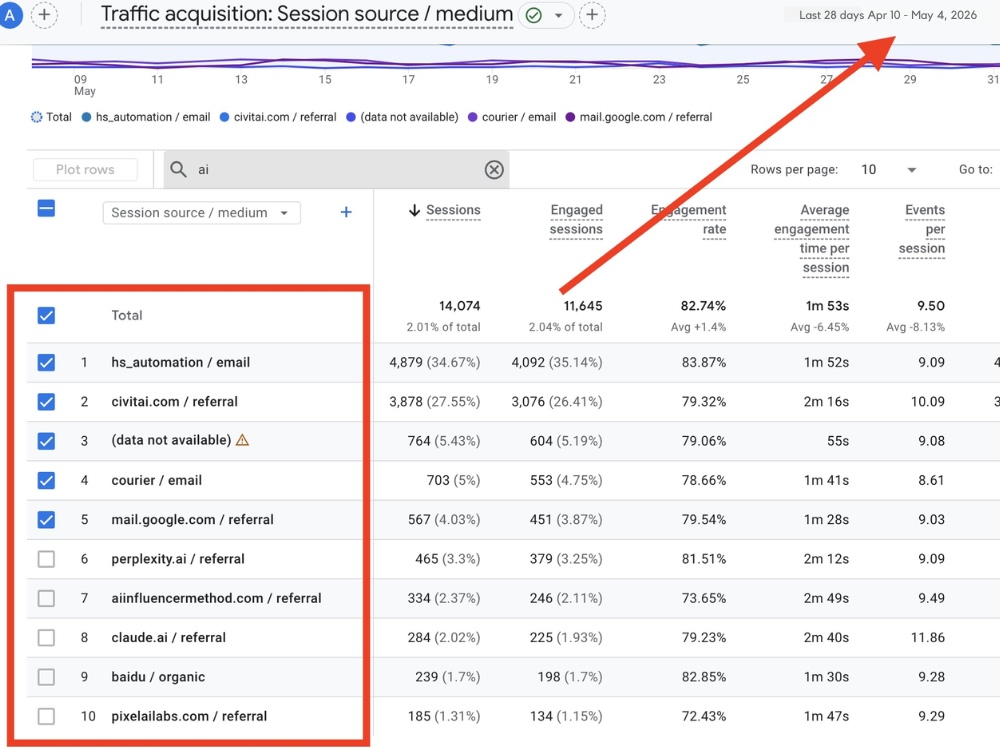The width and height of the screenshot is (1000, 750).
Task: Click the green checkmark report status icon
Action: (534, 15)
